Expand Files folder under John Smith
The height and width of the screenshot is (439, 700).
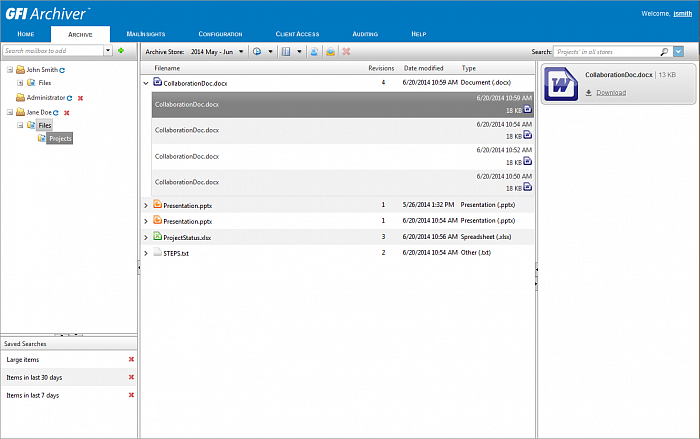coord(20,83)
